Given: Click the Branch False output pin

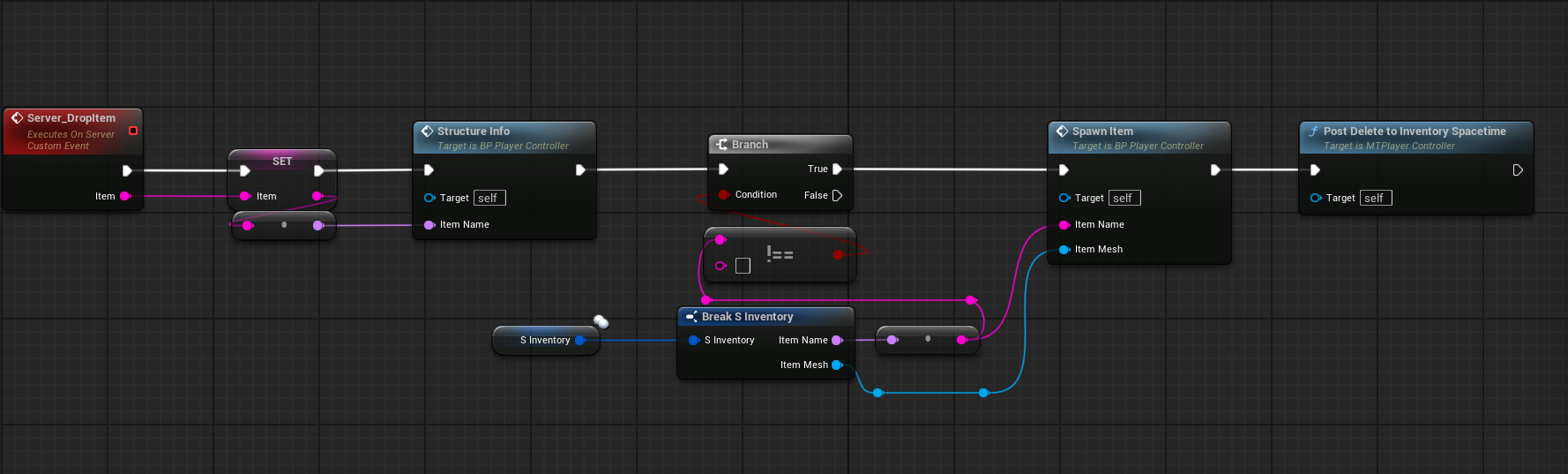Looking at the screenshot, I should coord(837,195).
